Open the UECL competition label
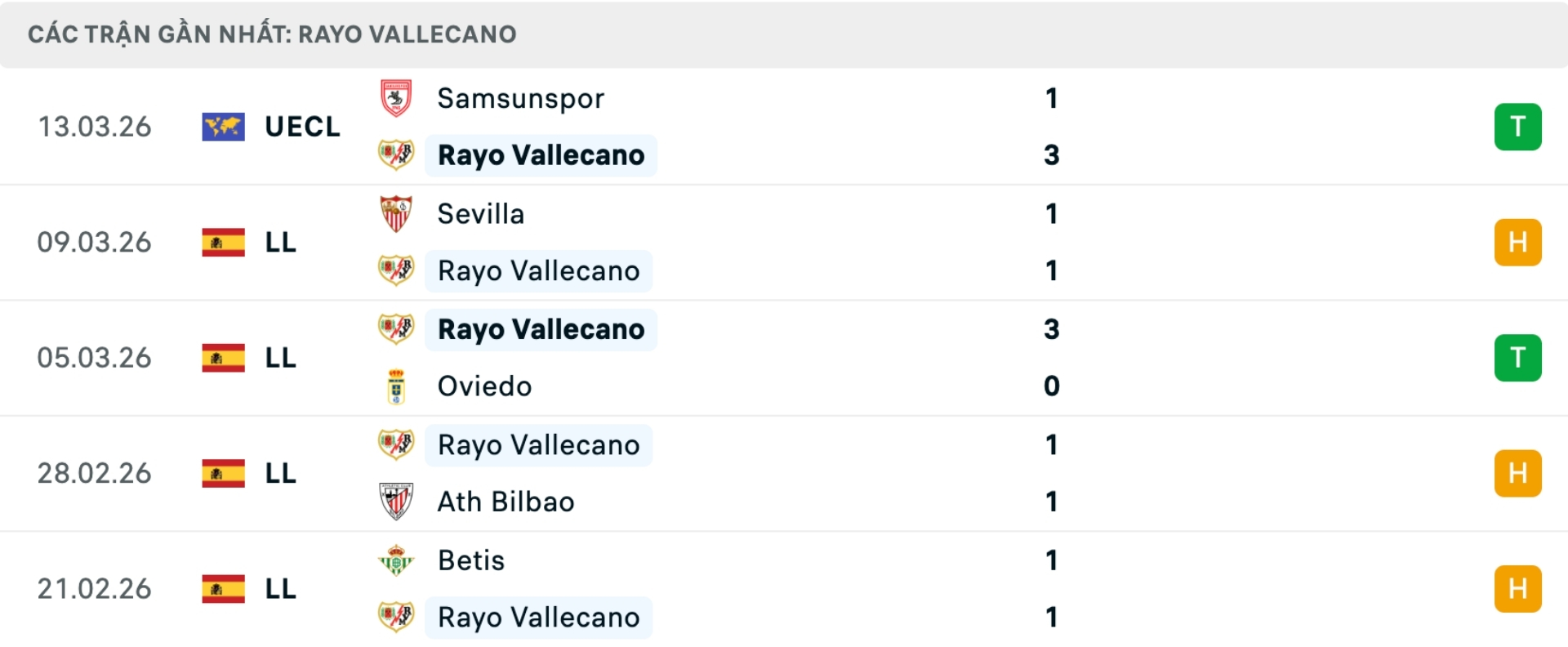Screen dimensions: 1568x647 click(x=302, y=127)
